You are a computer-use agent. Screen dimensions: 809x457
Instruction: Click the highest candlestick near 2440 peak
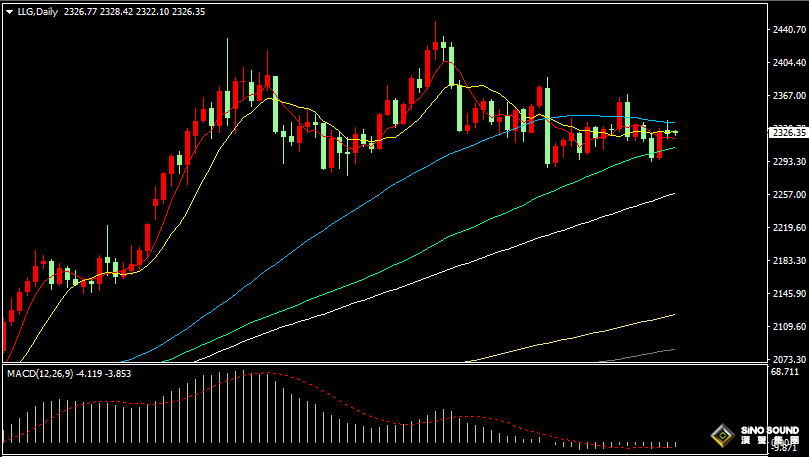436,44
